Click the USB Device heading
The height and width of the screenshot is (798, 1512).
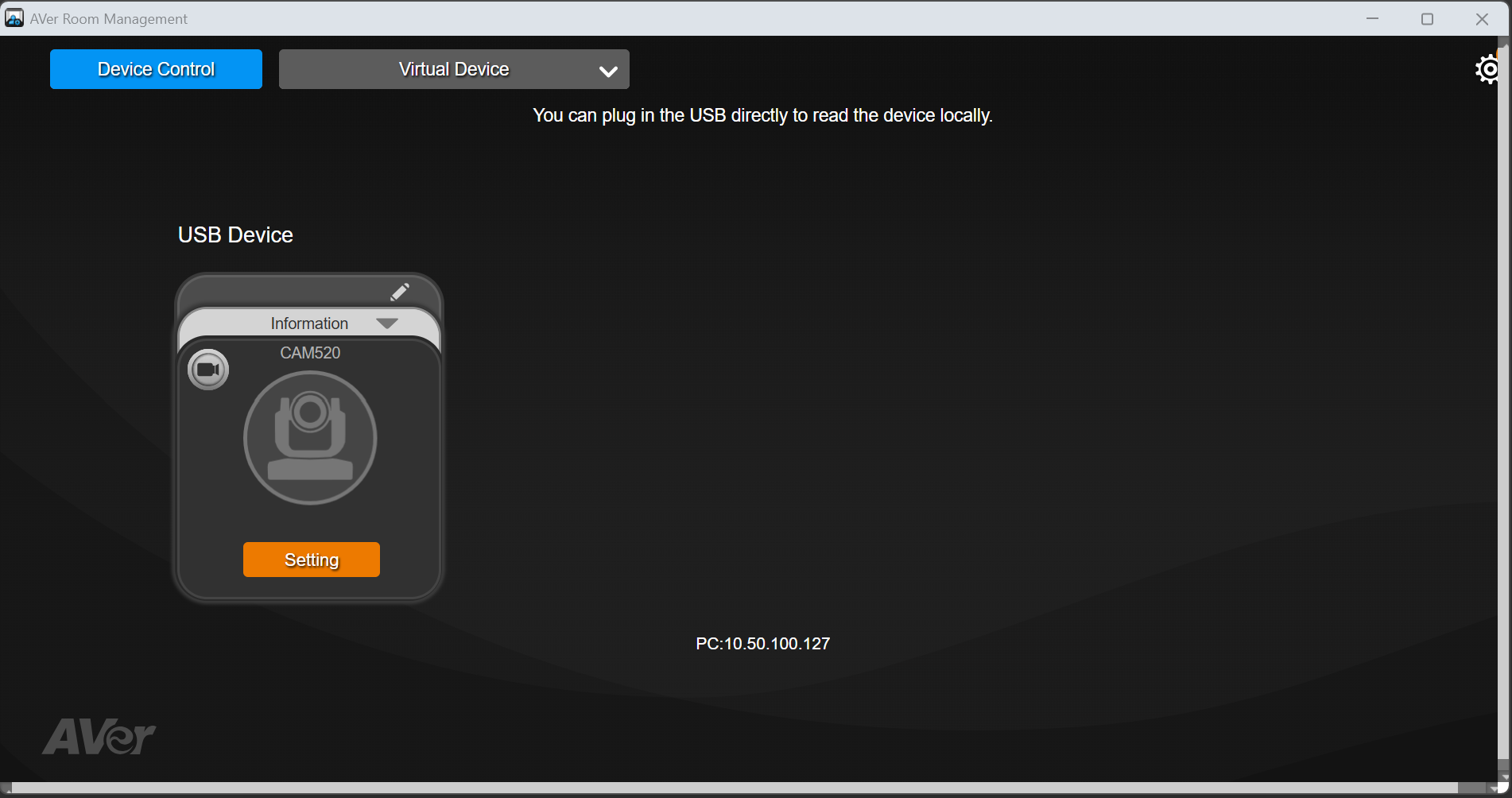pyautogui.click(x=235, y=235)
